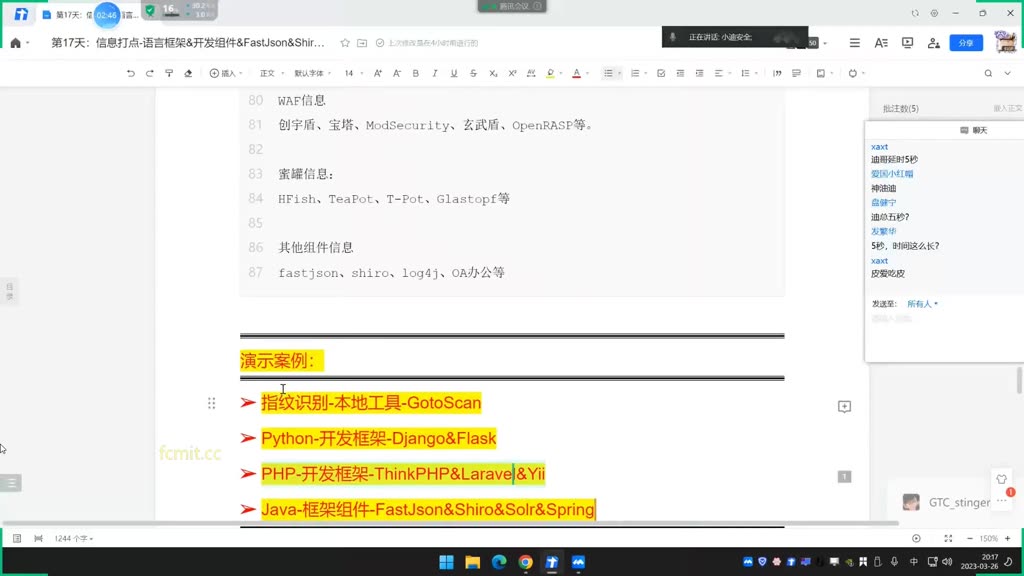This screenshot has width=1024, height=576.
Task: Open the user avatar profile
Action: 1006,42
